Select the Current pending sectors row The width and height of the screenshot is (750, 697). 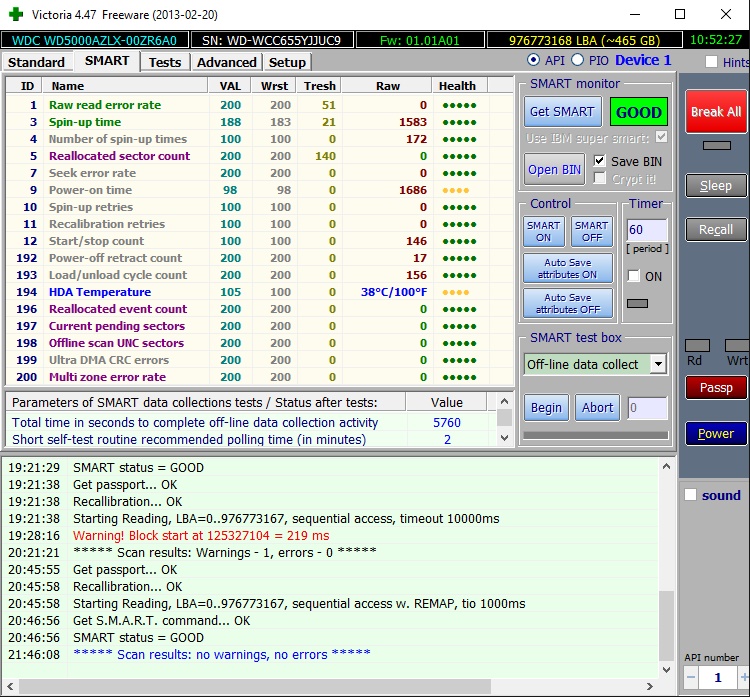point(260,326)
